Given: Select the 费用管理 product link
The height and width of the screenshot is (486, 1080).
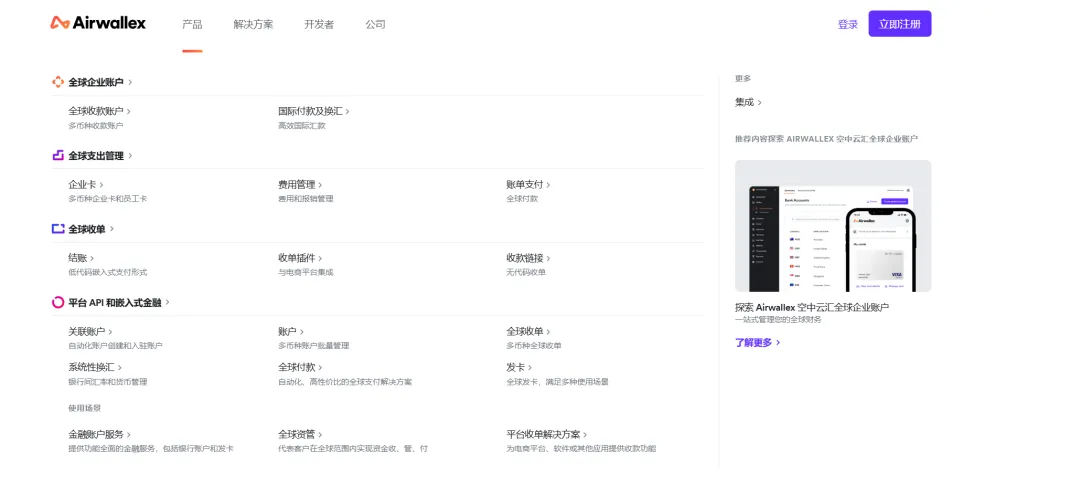Looking at the screenshot, I should tap(300, 184).
